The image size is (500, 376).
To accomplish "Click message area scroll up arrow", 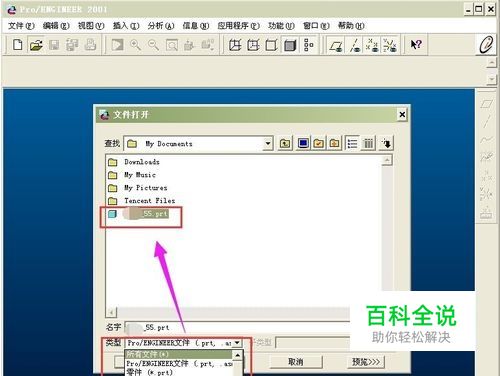I will coord(492,63).
